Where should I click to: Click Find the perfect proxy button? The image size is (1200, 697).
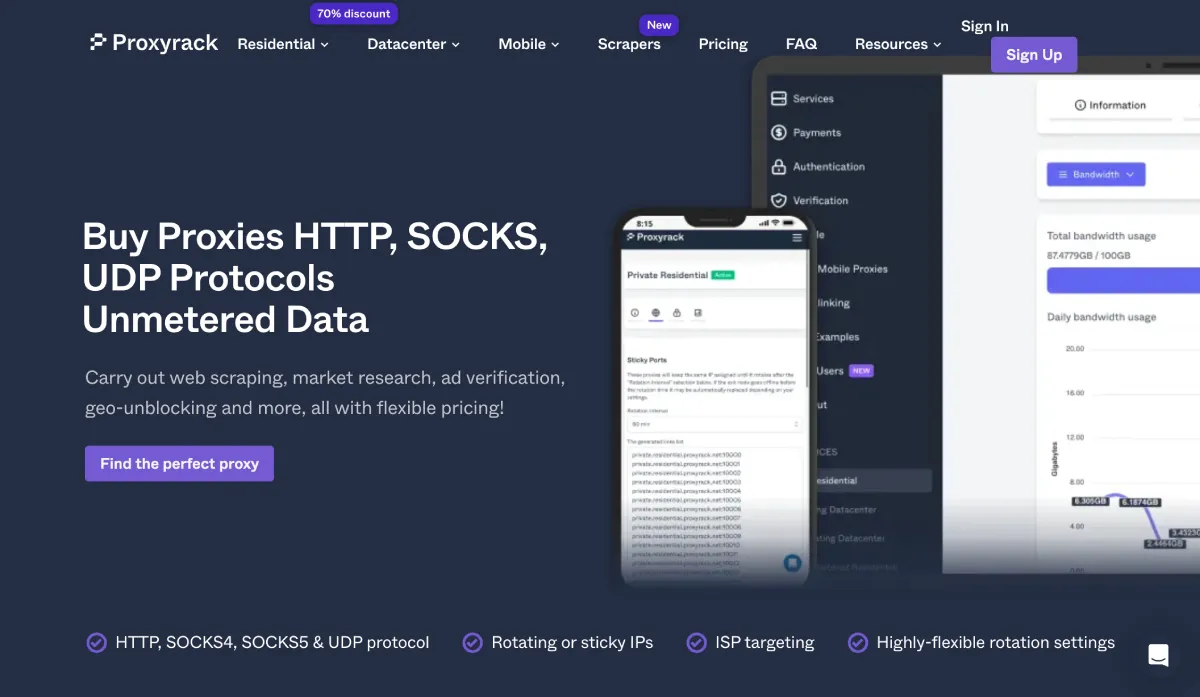click(179, 464)
